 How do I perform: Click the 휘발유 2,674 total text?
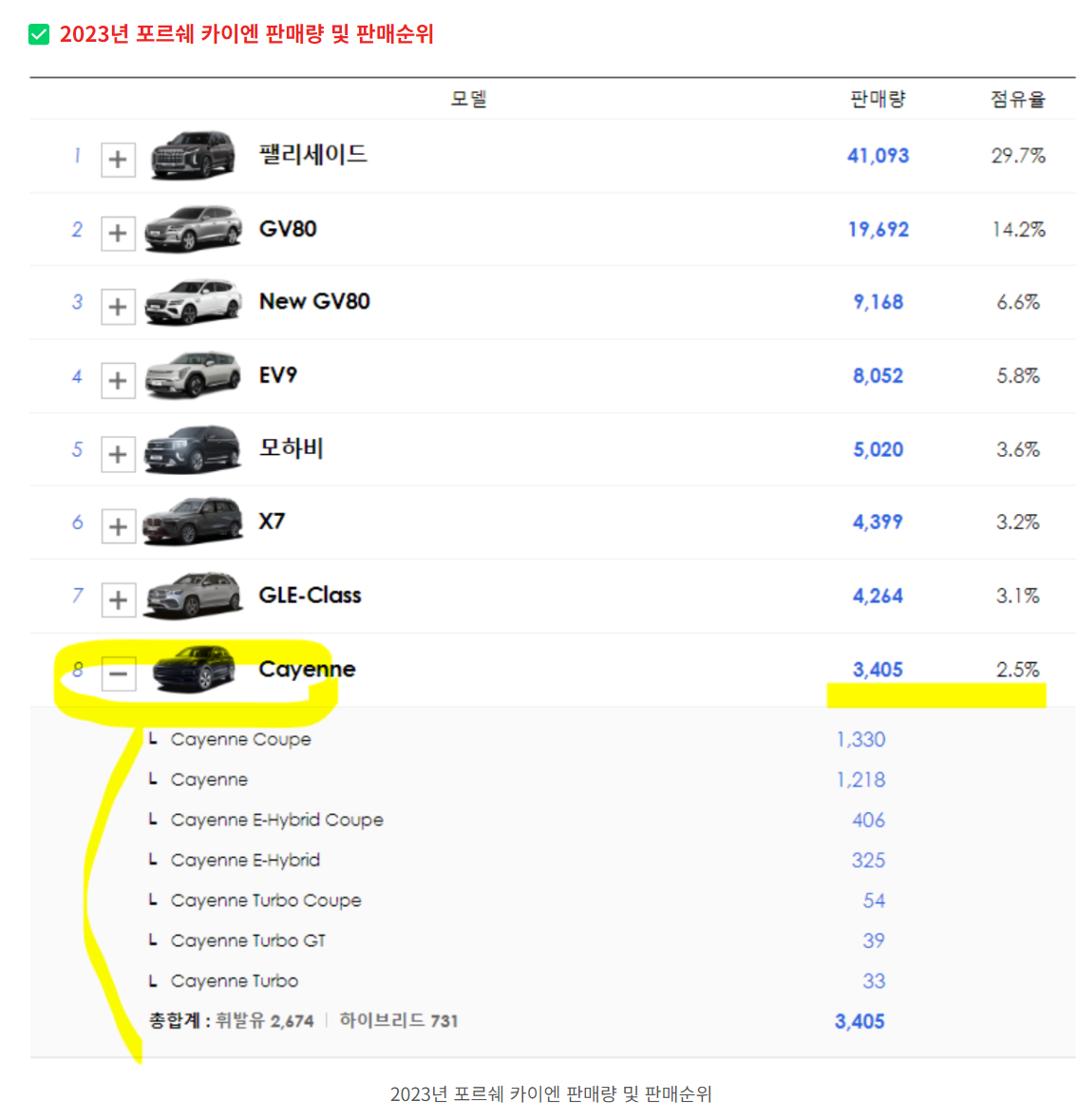click(265, 1020)
